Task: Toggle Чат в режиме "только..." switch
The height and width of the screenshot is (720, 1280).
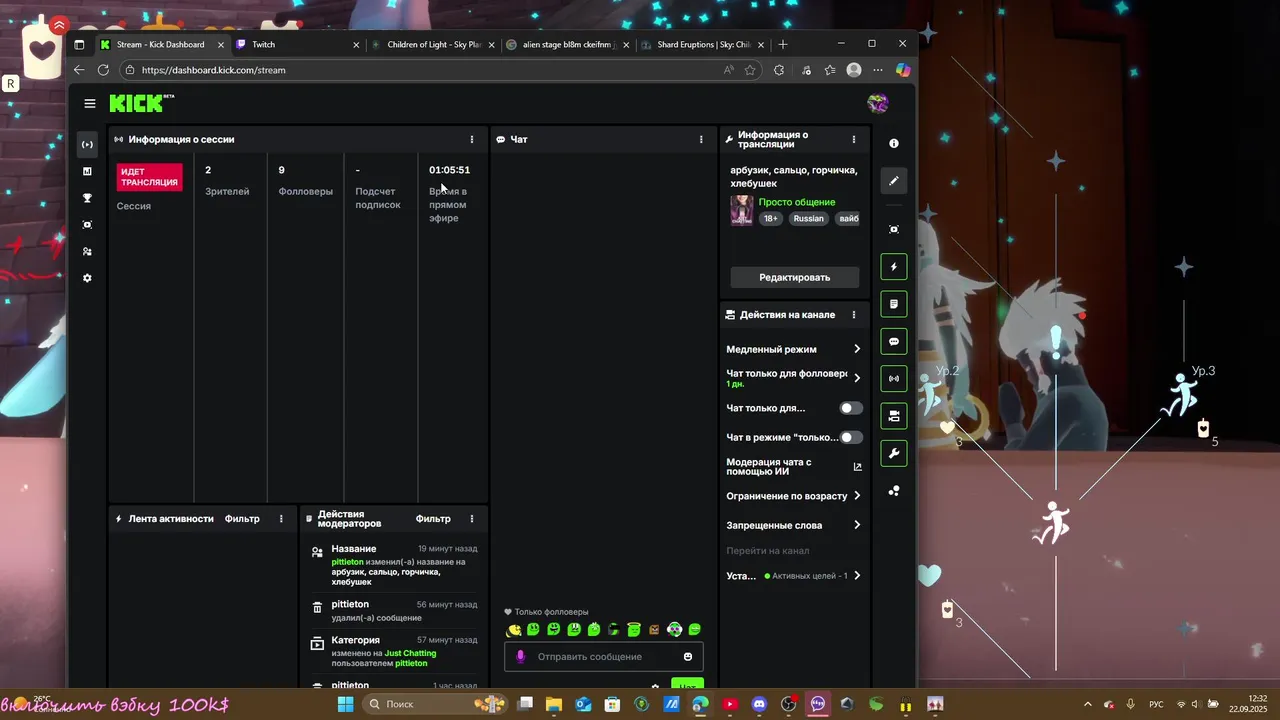Action: click(x=851, y=437)
